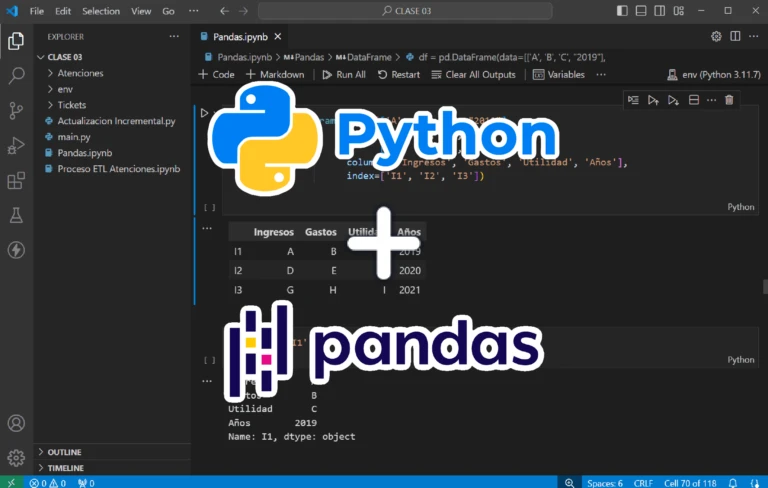Image resolution: width=768 pixels, height=488 pixels.
Task: Split the cell using cell toolbar icon
Action: 694,100
